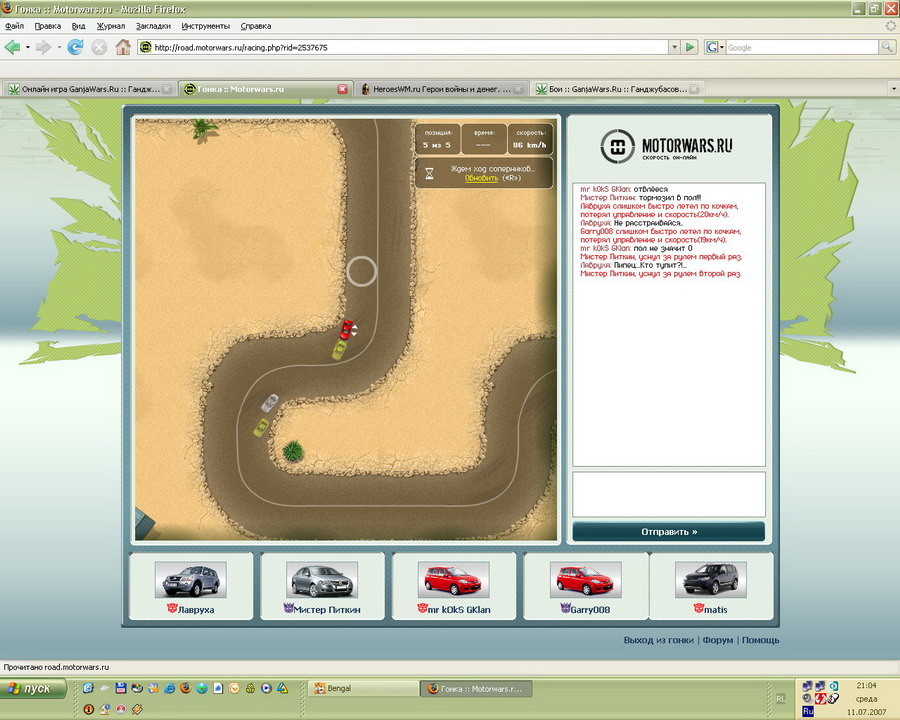900x720 pixels.
Task: Open the list-all-tabs dropdown arrow
Action: [893, 89]
